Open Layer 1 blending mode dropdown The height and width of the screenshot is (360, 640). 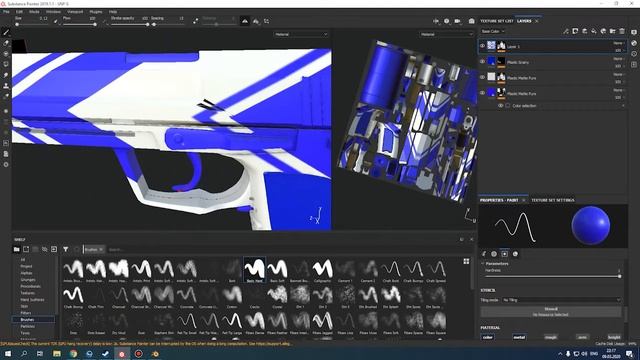(x=619, y=43)
